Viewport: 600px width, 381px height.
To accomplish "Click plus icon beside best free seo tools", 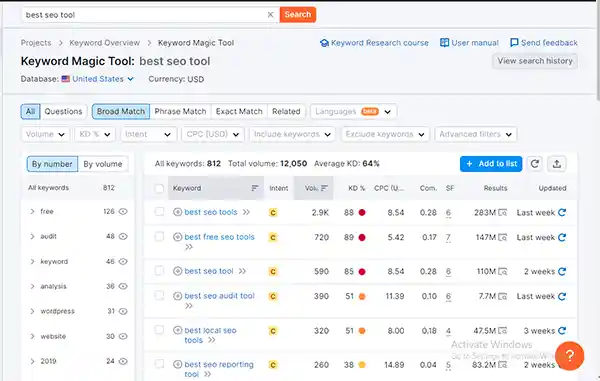I will (178, 237).
